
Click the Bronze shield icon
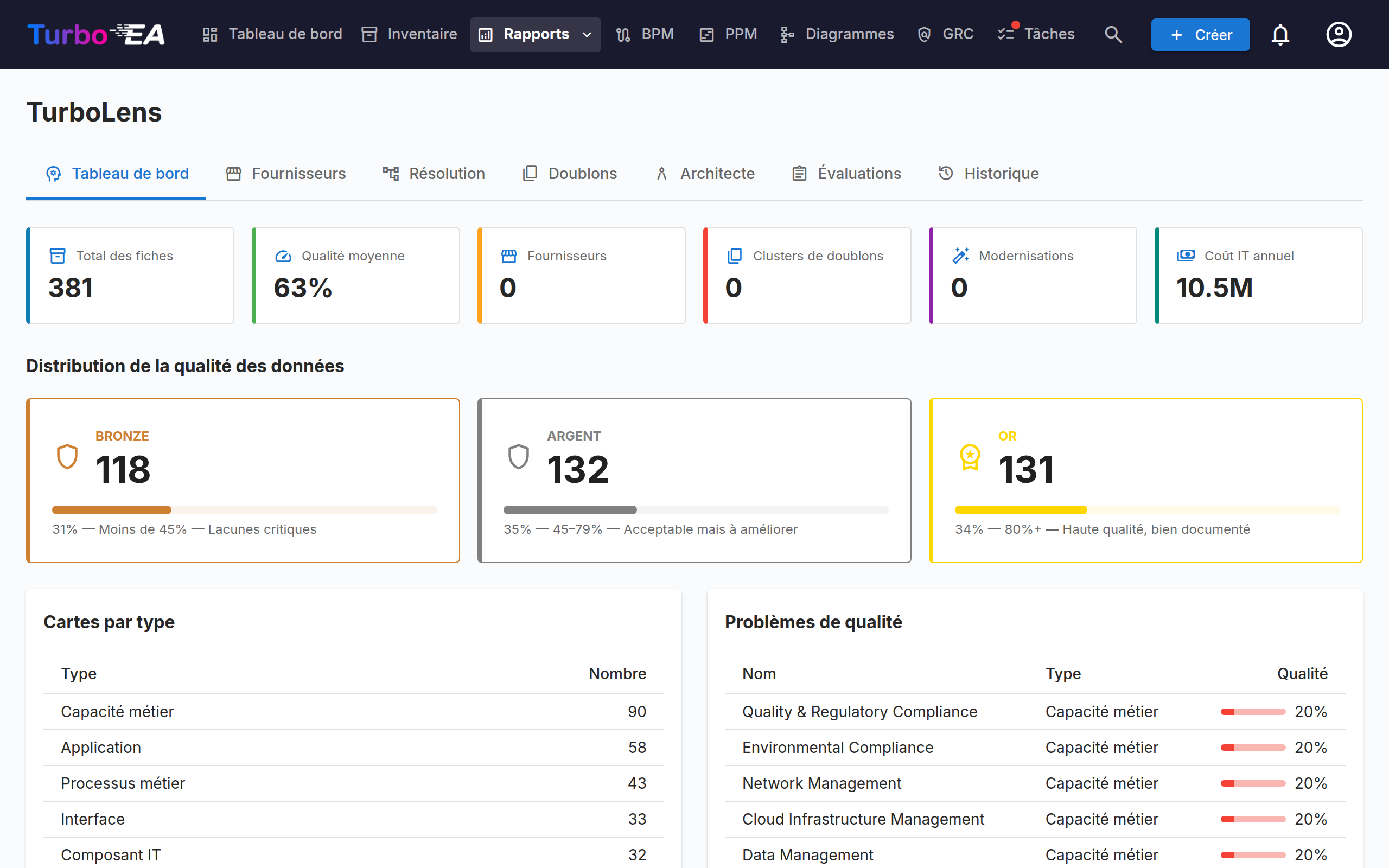point(67,457)
